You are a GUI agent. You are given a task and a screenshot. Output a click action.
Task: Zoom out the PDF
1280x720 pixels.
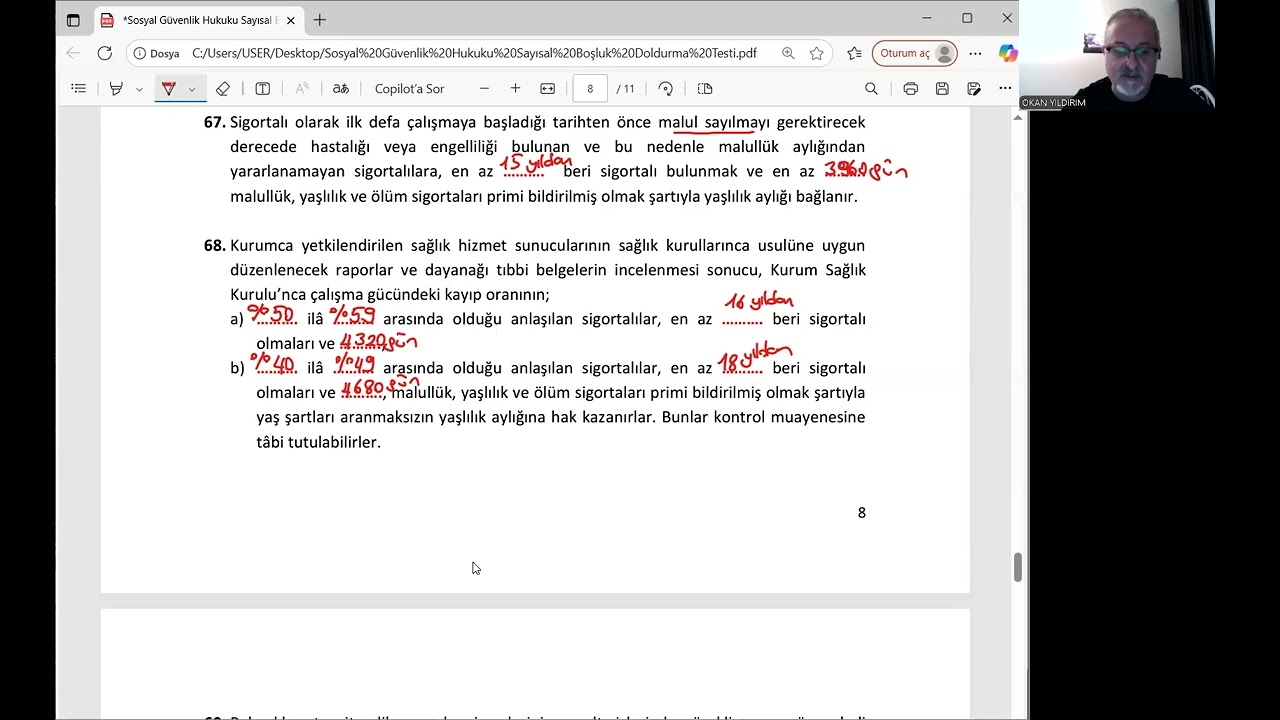coord(484,89)
